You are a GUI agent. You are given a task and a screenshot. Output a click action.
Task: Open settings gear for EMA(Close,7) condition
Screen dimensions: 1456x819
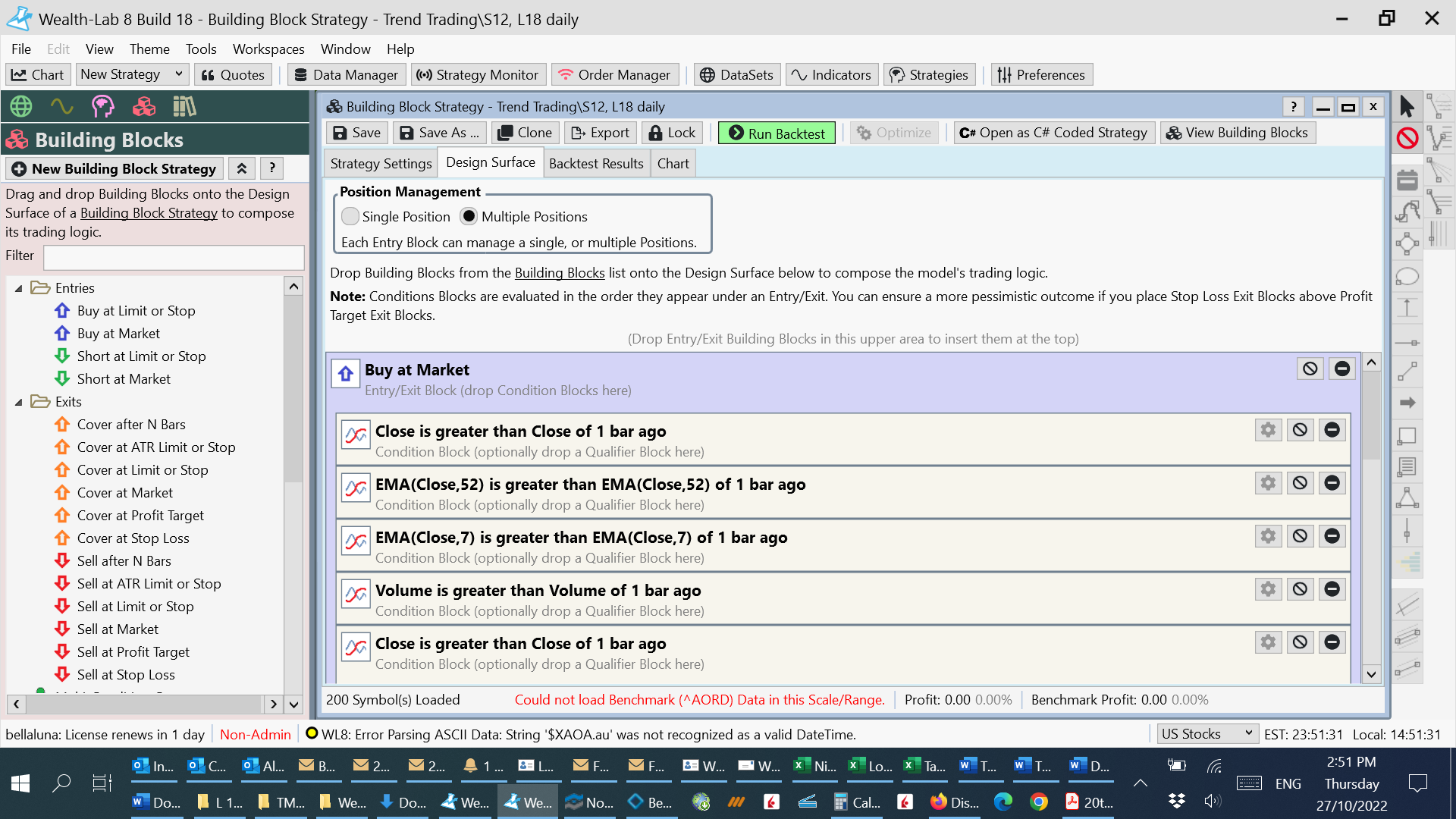(x=1268, y=536)
